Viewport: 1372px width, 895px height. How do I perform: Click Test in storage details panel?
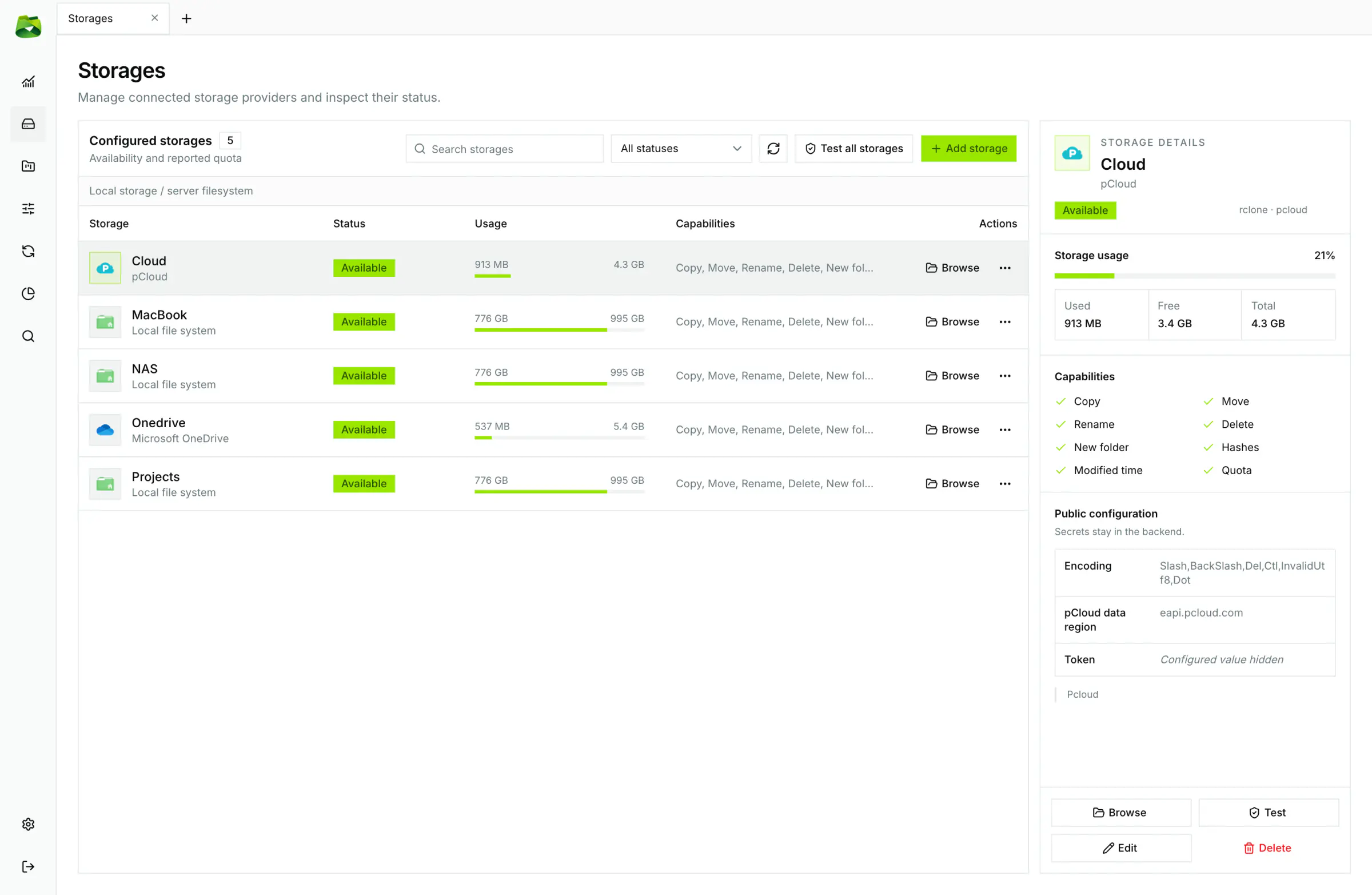pos(1268,813)
